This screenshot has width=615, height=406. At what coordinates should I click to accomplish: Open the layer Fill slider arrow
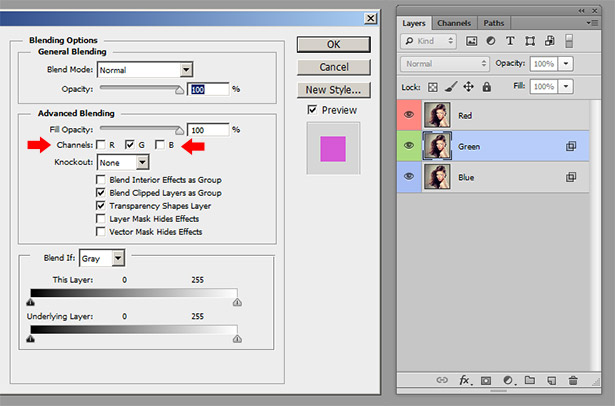point(566,86)
